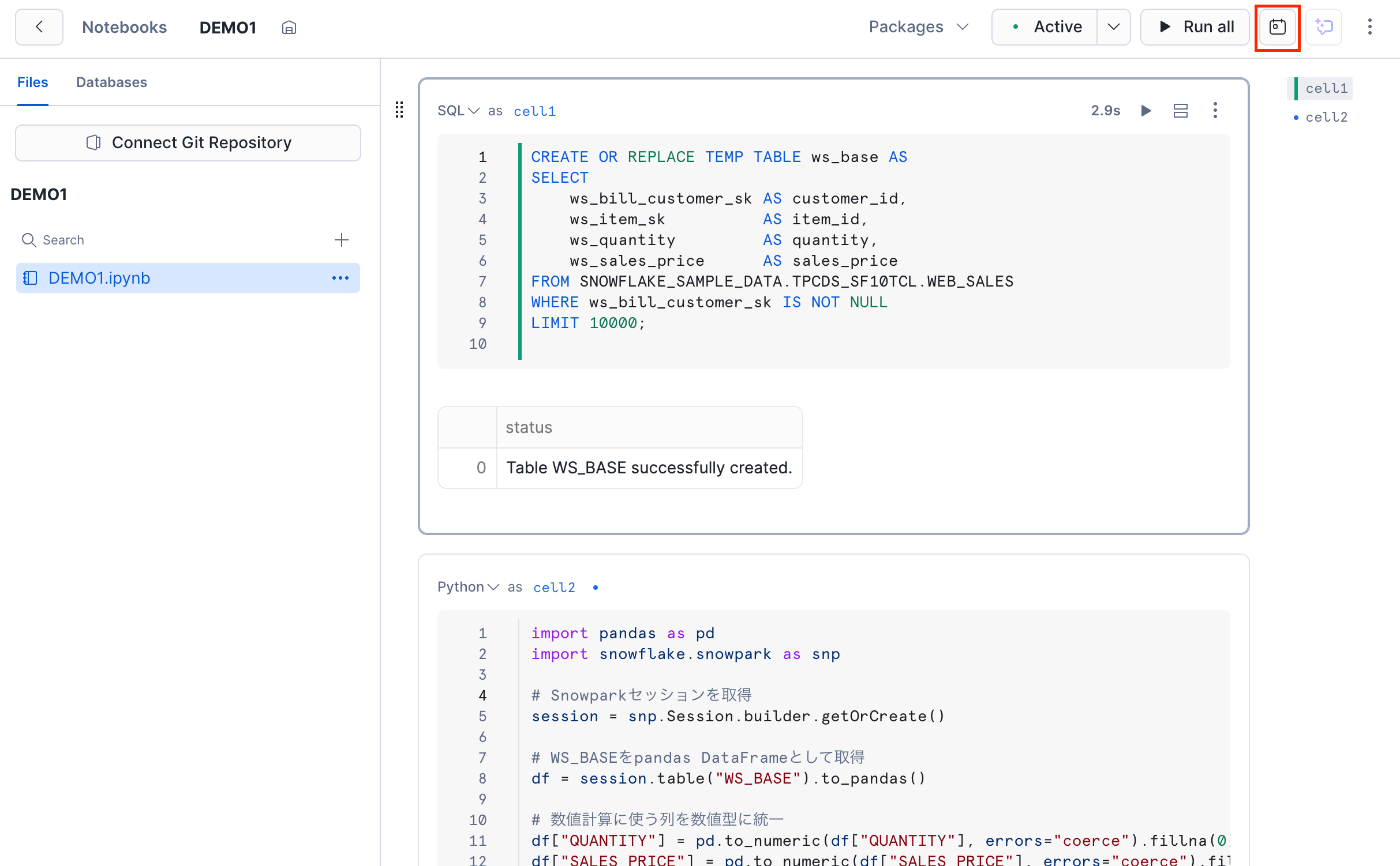Change cell2 language via Python dropdown

point(468,587)
